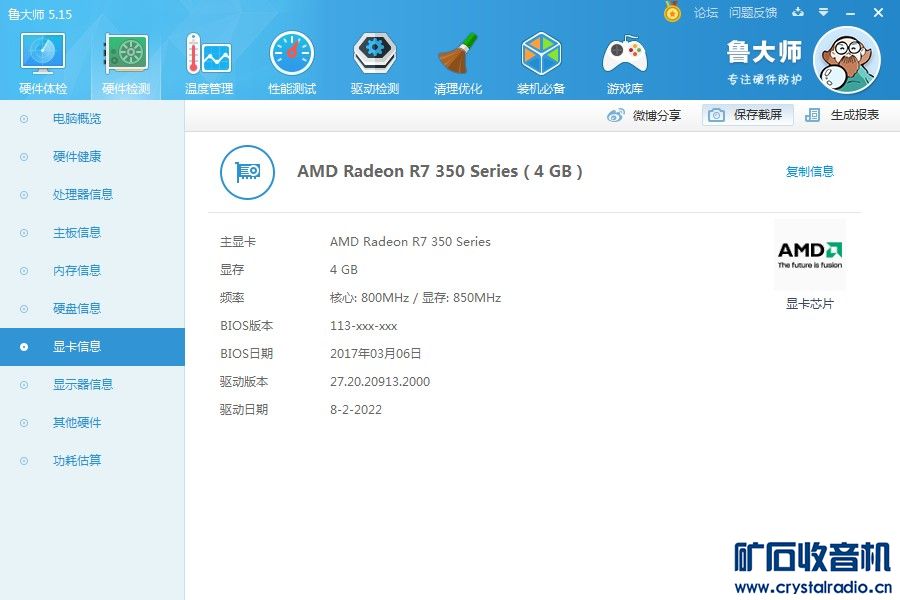
Task: Click the driver date 8-2-2022
Action: pos(356,409)
